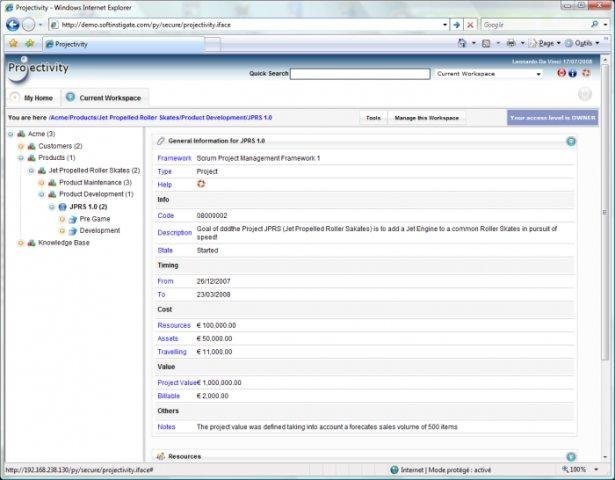Screen dimensions: 615x480
Task: Click the 'Your access level is OWNER' banner
Action: point(552,118)
